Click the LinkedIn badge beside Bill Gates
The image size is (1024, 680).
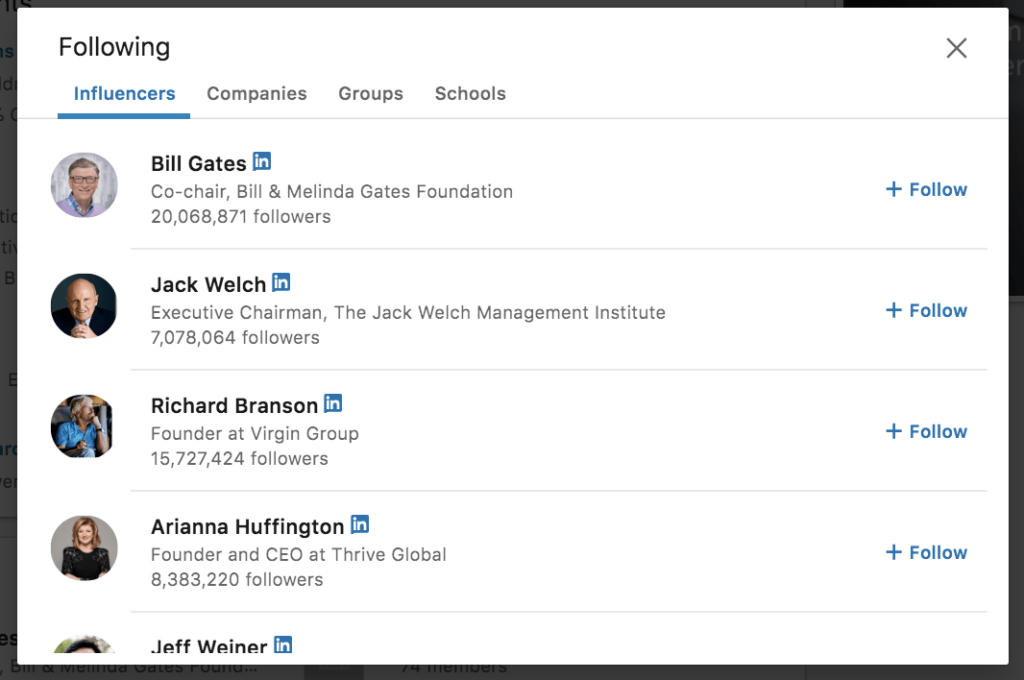tap(261, 161)
